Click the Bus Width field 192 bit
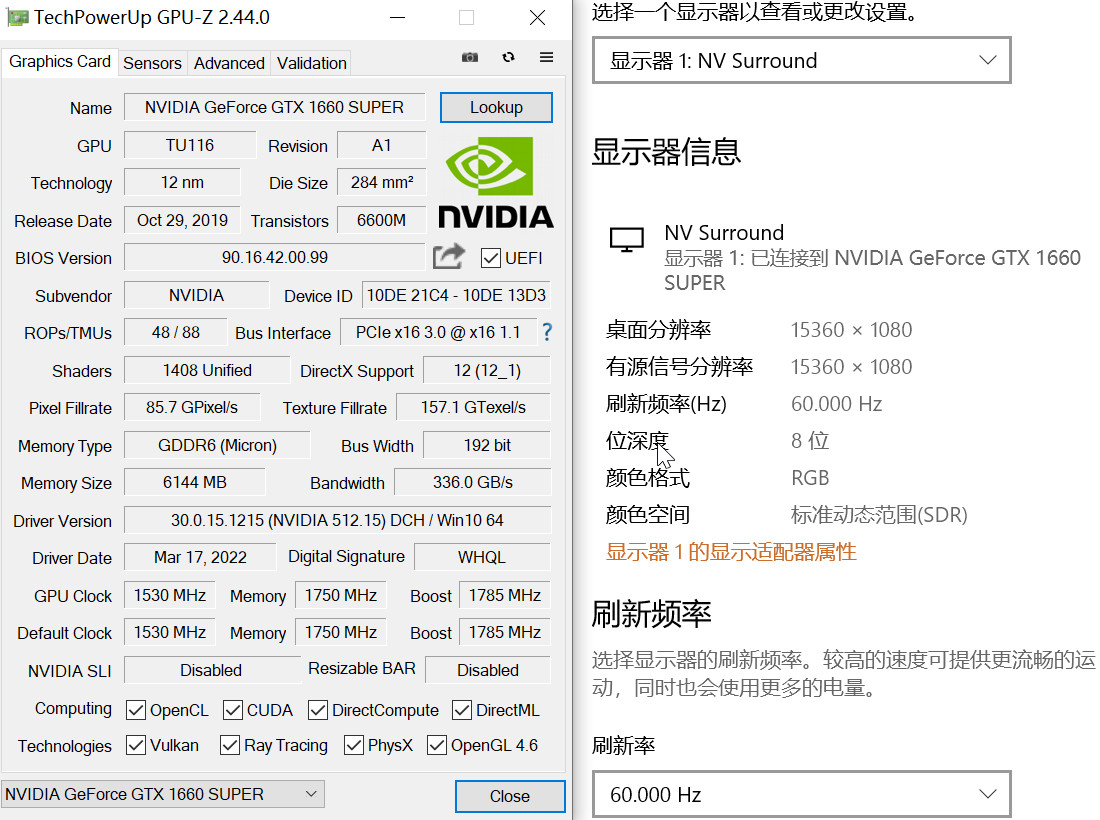 [x=487, y=445]
